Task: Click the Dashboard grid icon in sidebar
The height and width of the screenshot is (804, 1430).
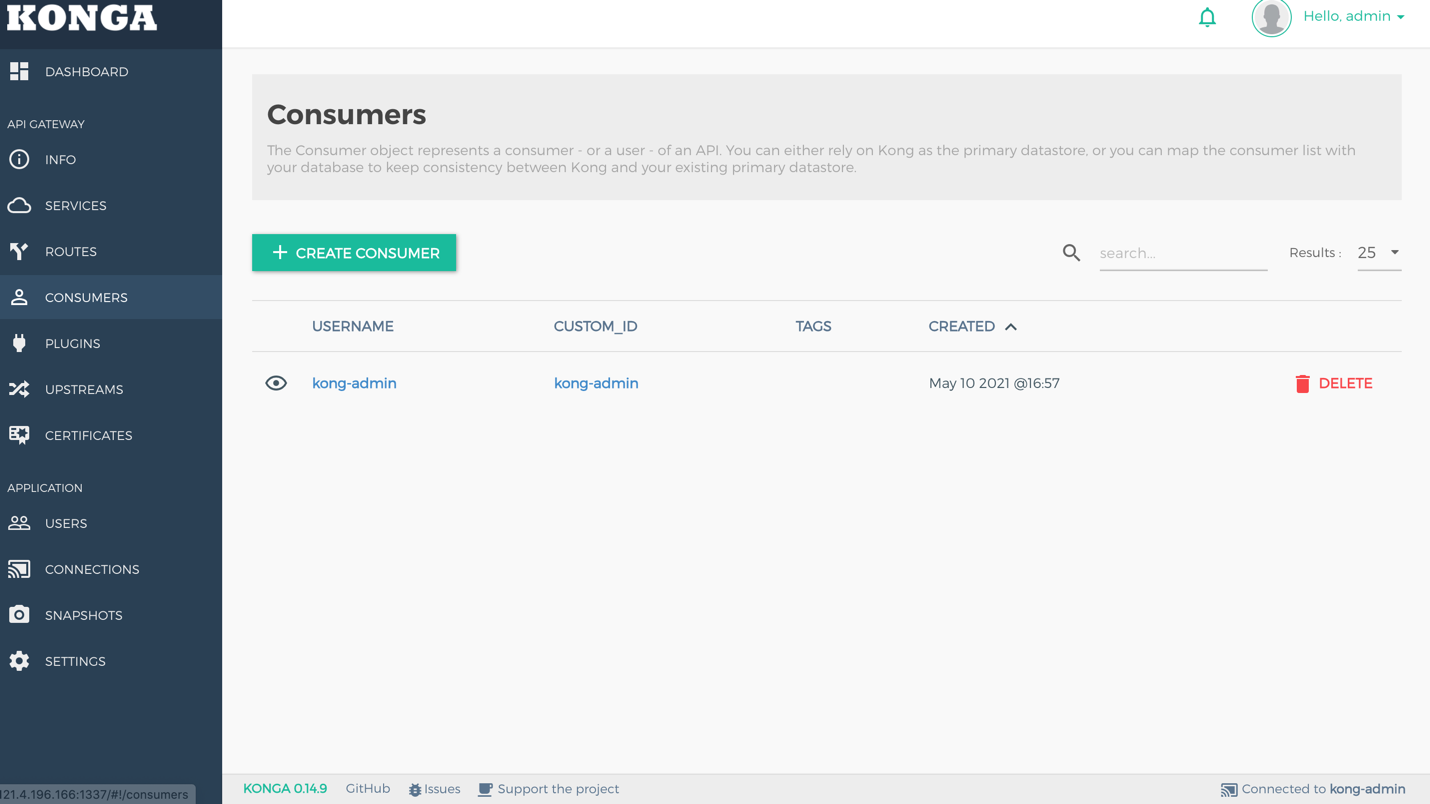Action: pos(19,71)
